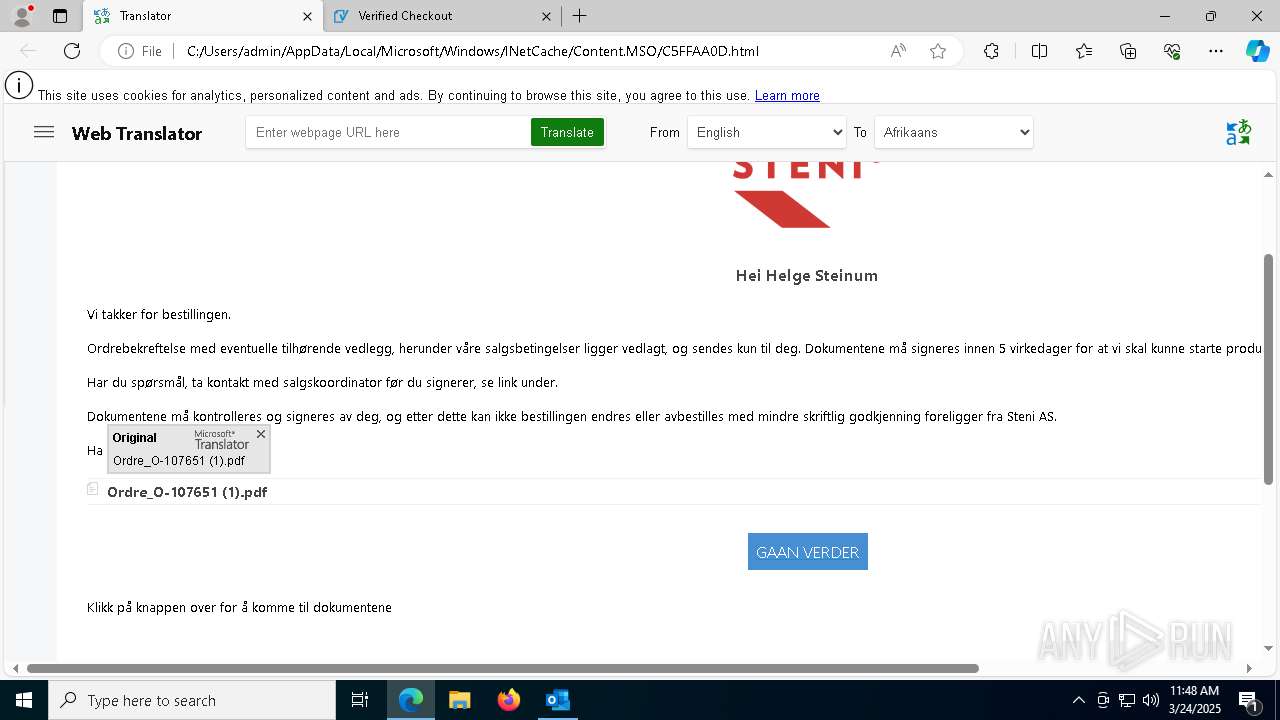
Task: Add this page to favorites
Action: click(938, 51)
